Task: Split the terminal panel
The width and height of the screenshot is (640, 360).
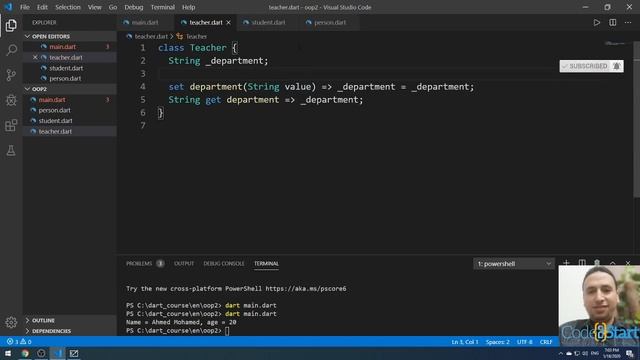Action: click(x=582, y=263)
